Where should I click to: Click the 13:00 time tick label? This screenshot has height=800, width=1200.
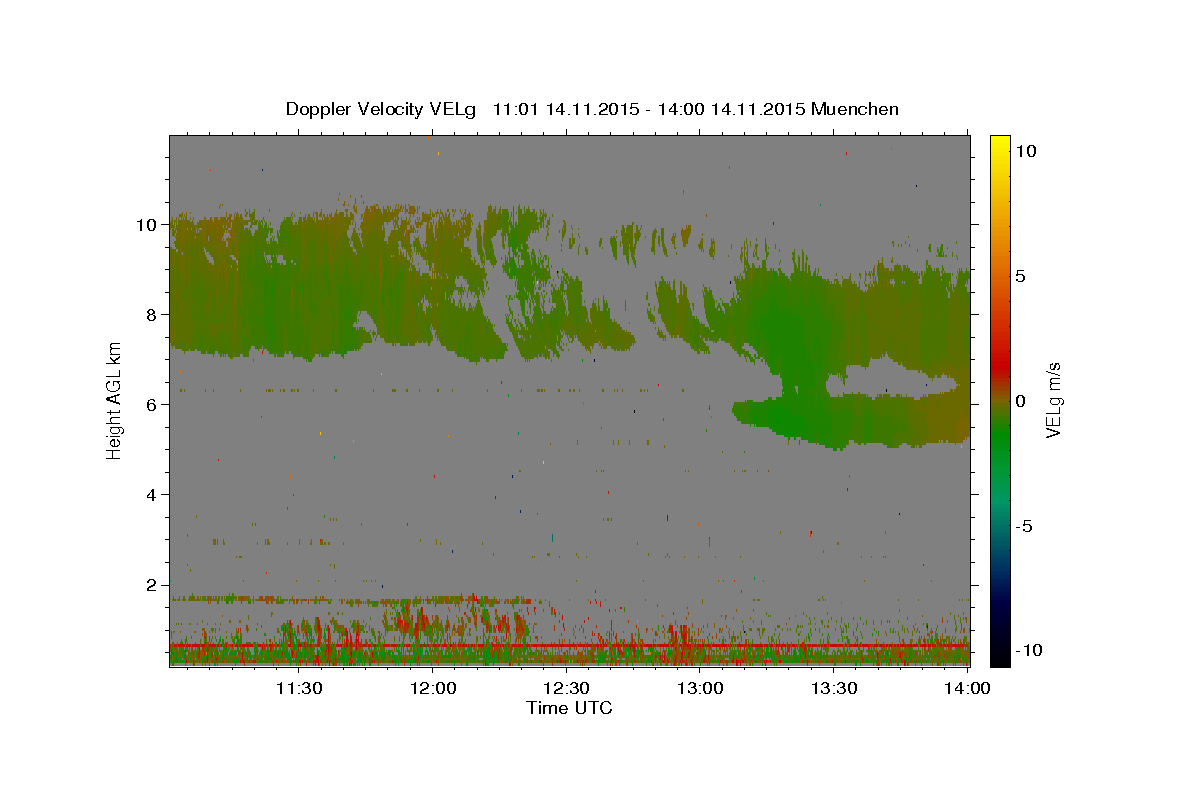[701, 688]
